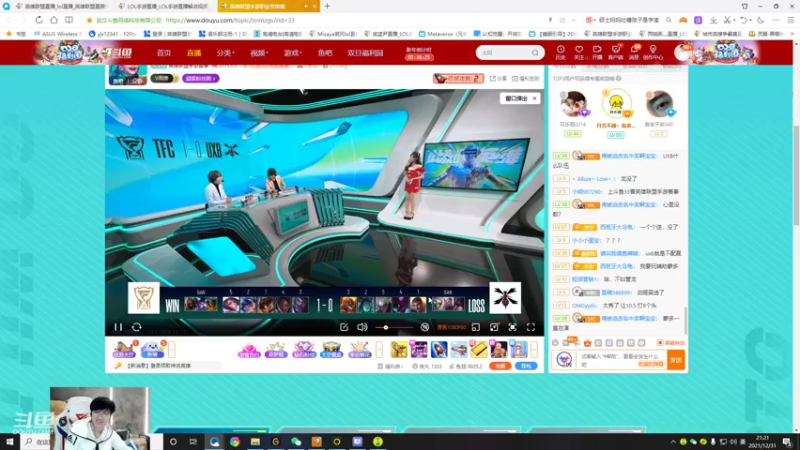Open 鱼吧 in the Douyu nav

[324, 53]
